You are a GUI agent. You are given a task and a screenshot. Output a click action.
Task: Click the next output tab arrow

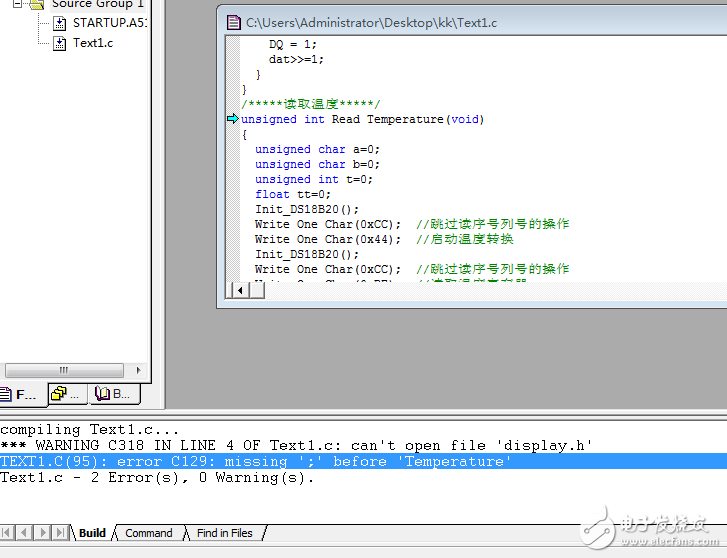pyautogui.click(x=43, y=532)
